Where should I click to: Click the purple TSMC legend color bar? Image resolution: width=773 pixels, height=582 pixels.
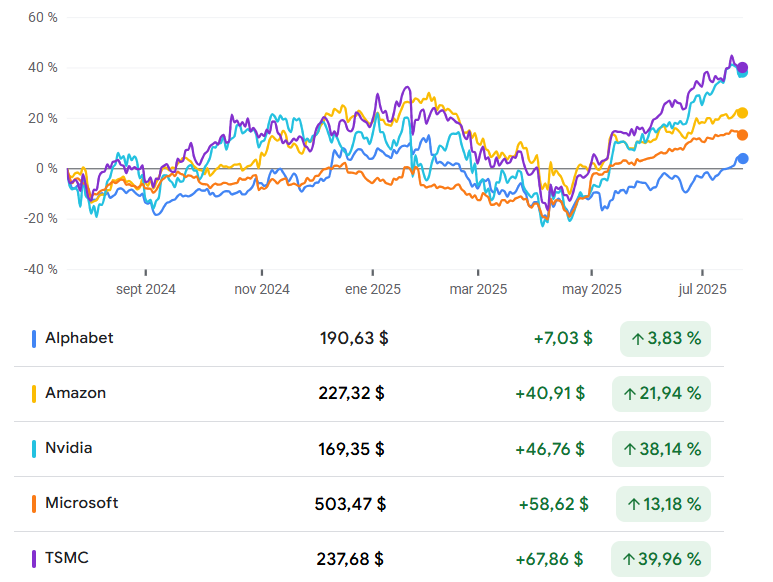(34, 559)
